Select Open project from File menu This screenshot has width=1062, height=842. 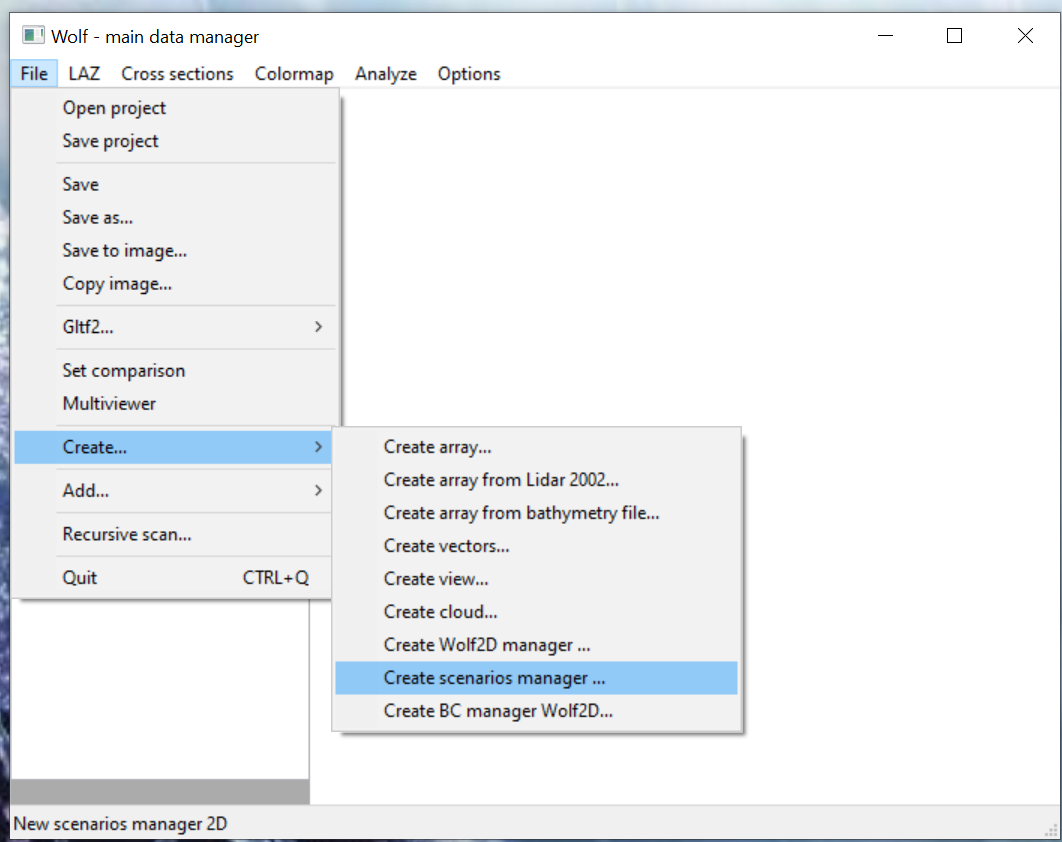(114, 108)
